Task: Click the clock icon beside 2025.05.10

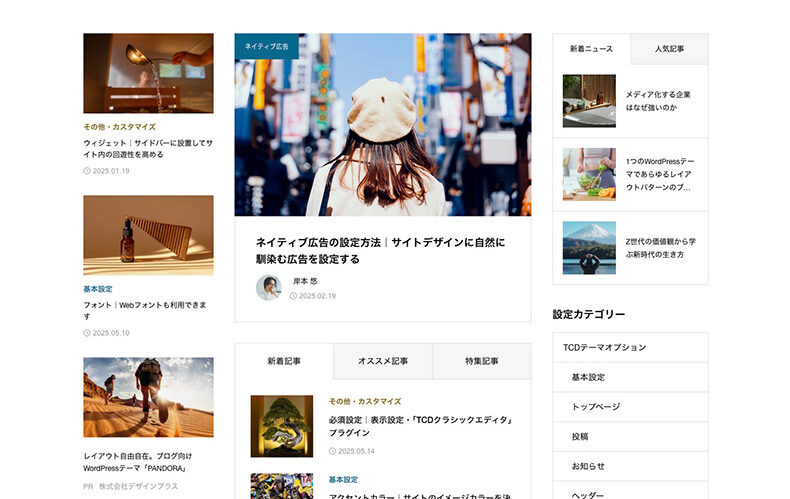Action: (x=87, y=333)
